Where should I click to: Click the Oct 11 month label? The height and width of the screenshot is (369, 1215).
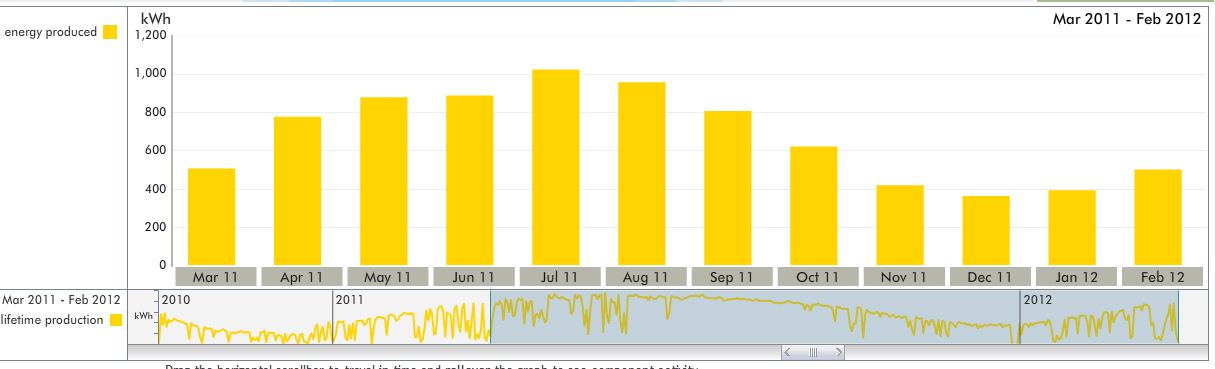tap(818, 277)
